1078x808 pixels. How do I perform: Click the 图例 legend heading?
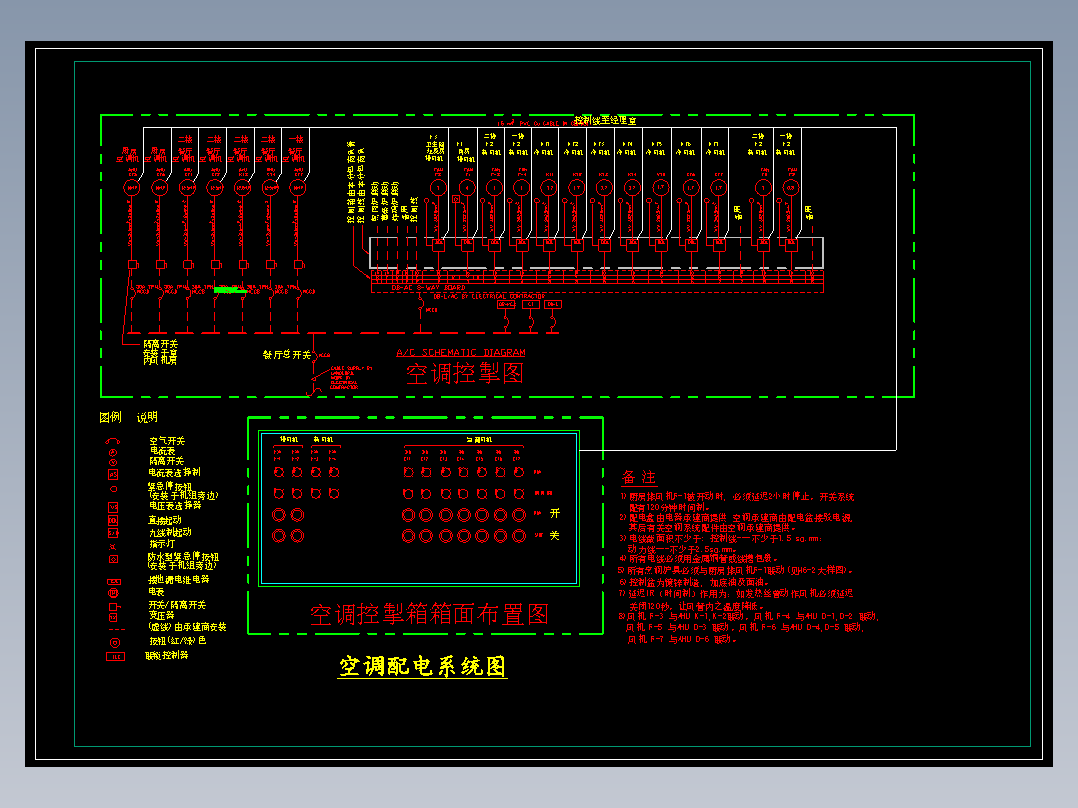[x=110, y=417]
